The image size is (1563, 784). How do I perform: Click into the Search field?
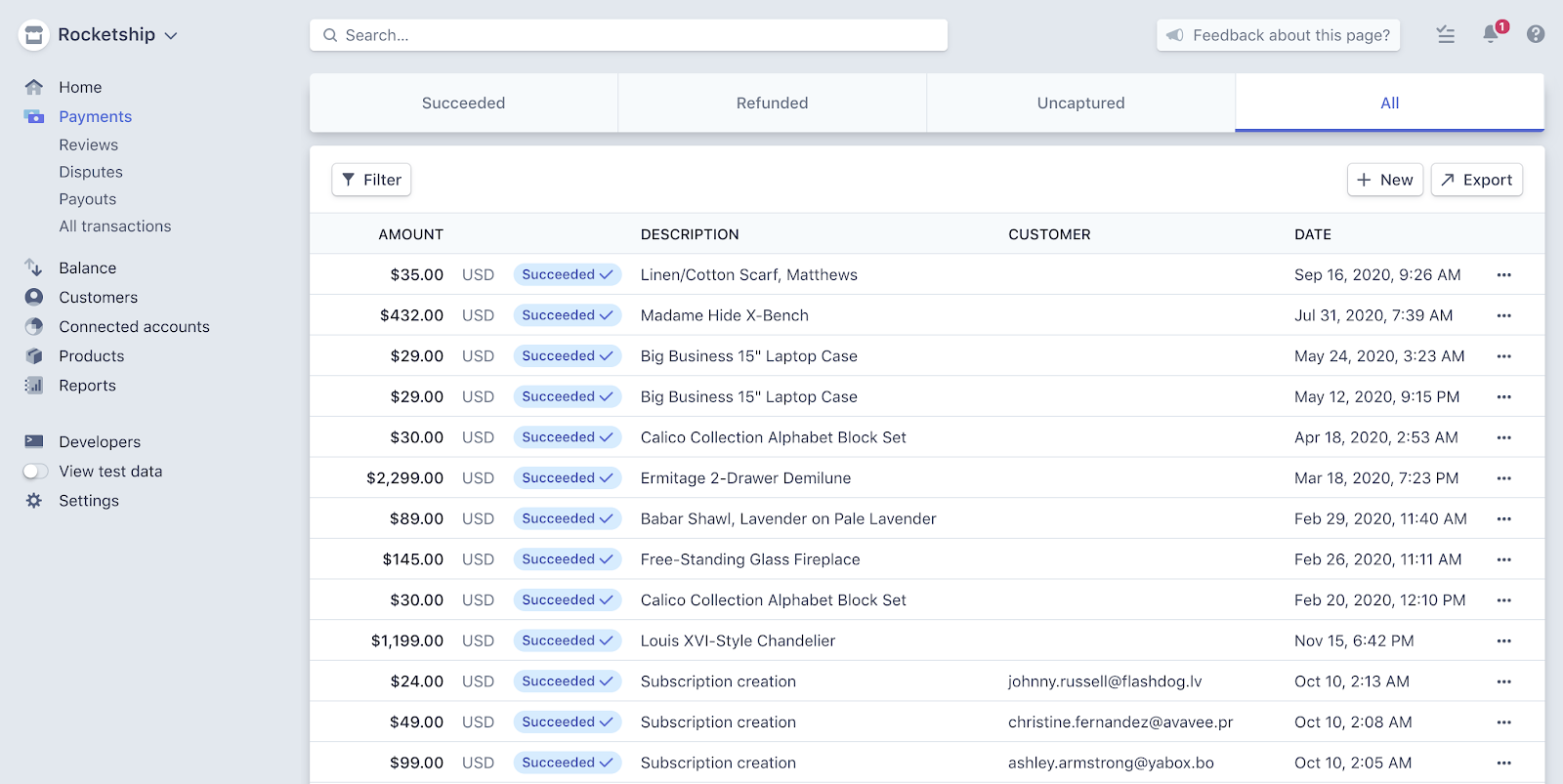(628, 35)
